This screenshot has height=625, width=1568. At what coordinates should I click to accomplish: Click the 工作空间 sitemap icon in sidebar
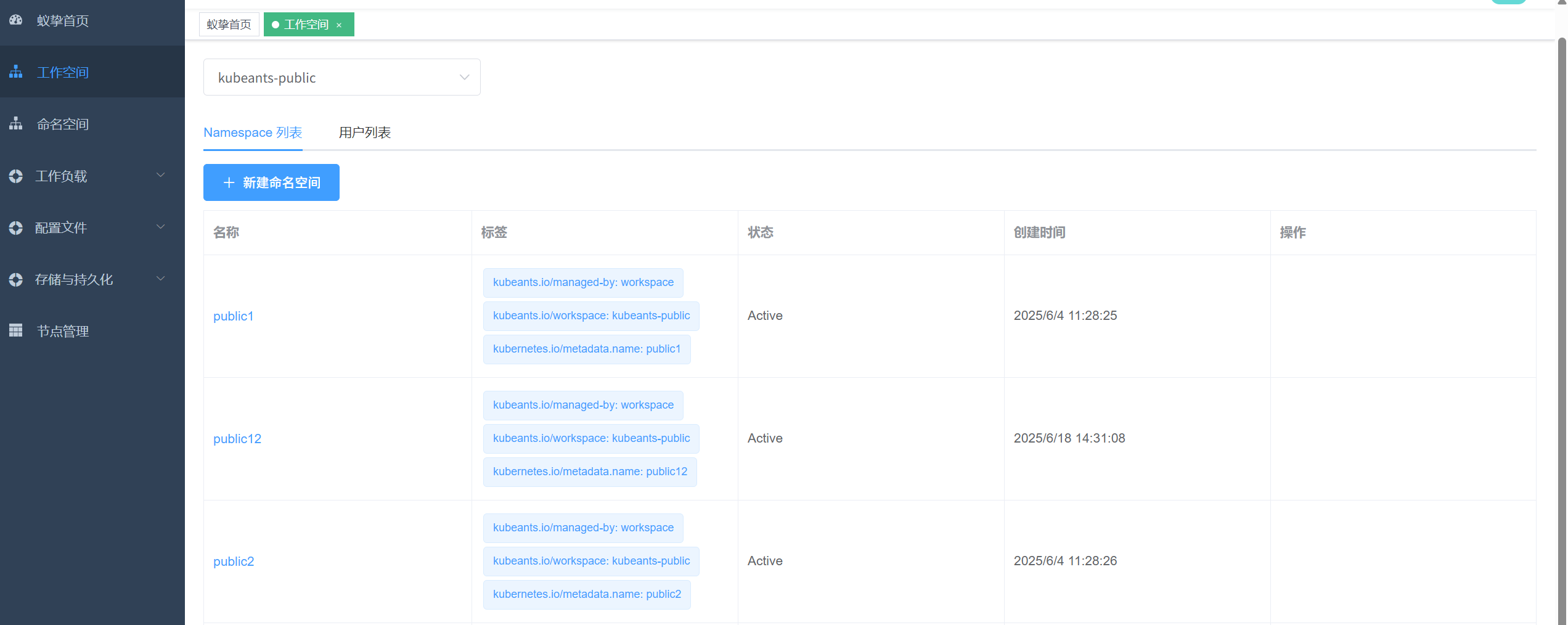[x=16, y=72]
